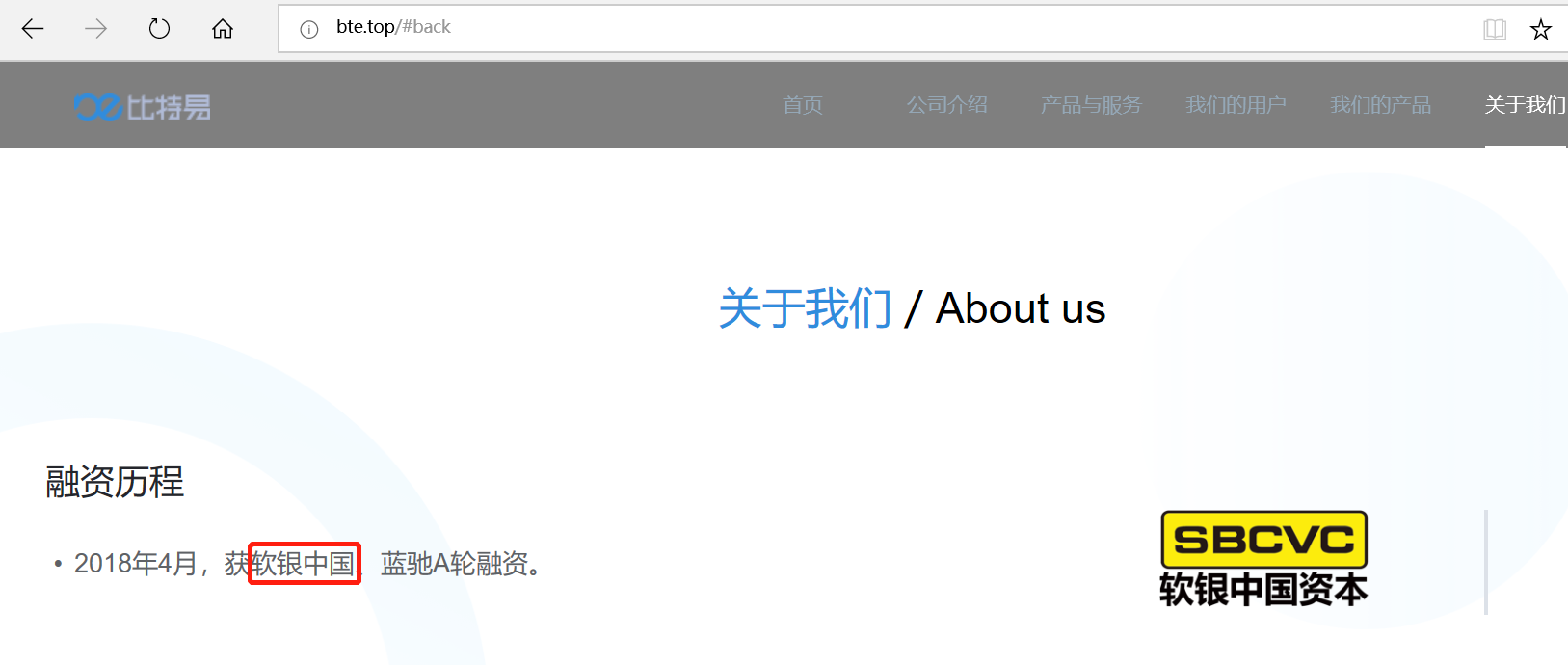The width and height of the screenshot is (1568, 665).
Task: Click the browser forward arrow
Action: 95,29
